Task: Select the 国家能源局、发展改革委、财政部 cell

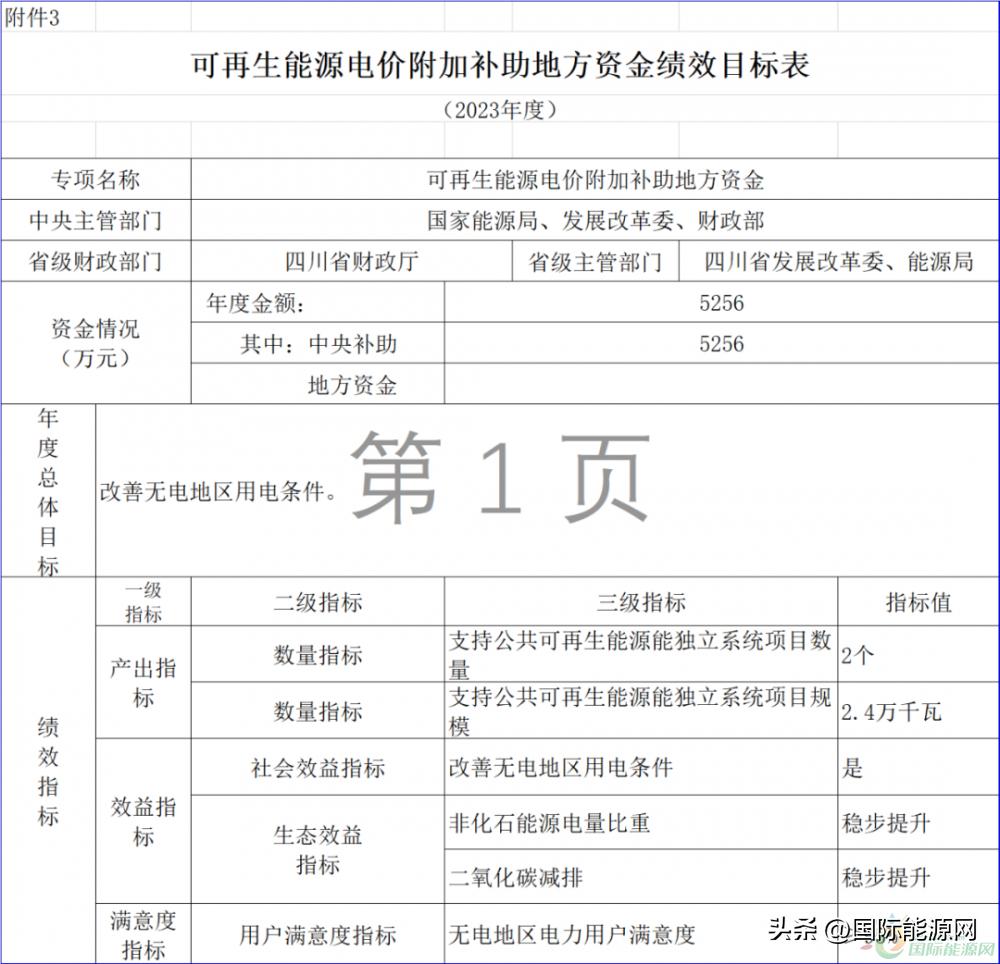Action: (595, 220)
